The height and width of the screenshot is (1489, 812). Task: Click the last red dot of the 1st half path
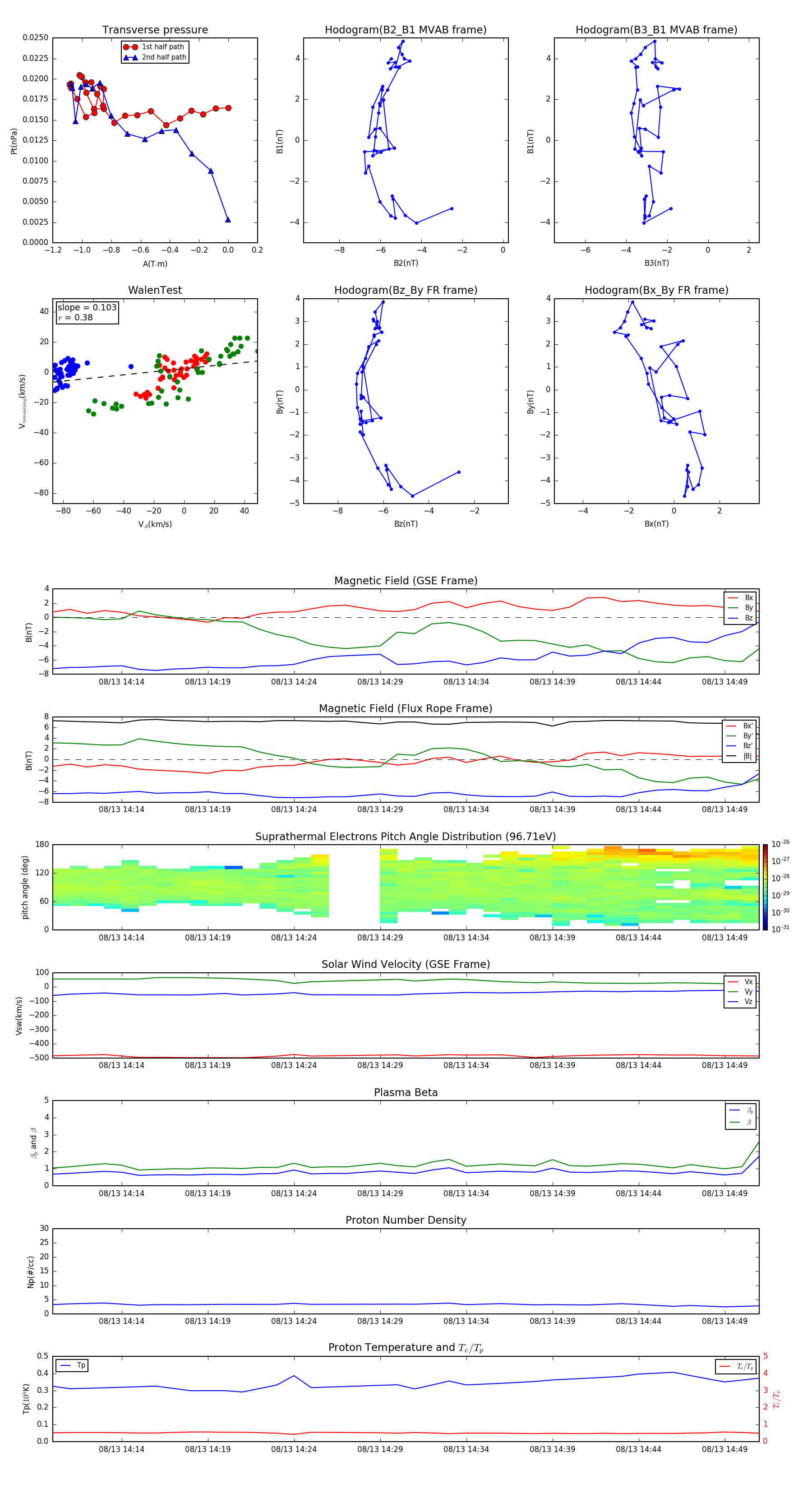(228, 108)
